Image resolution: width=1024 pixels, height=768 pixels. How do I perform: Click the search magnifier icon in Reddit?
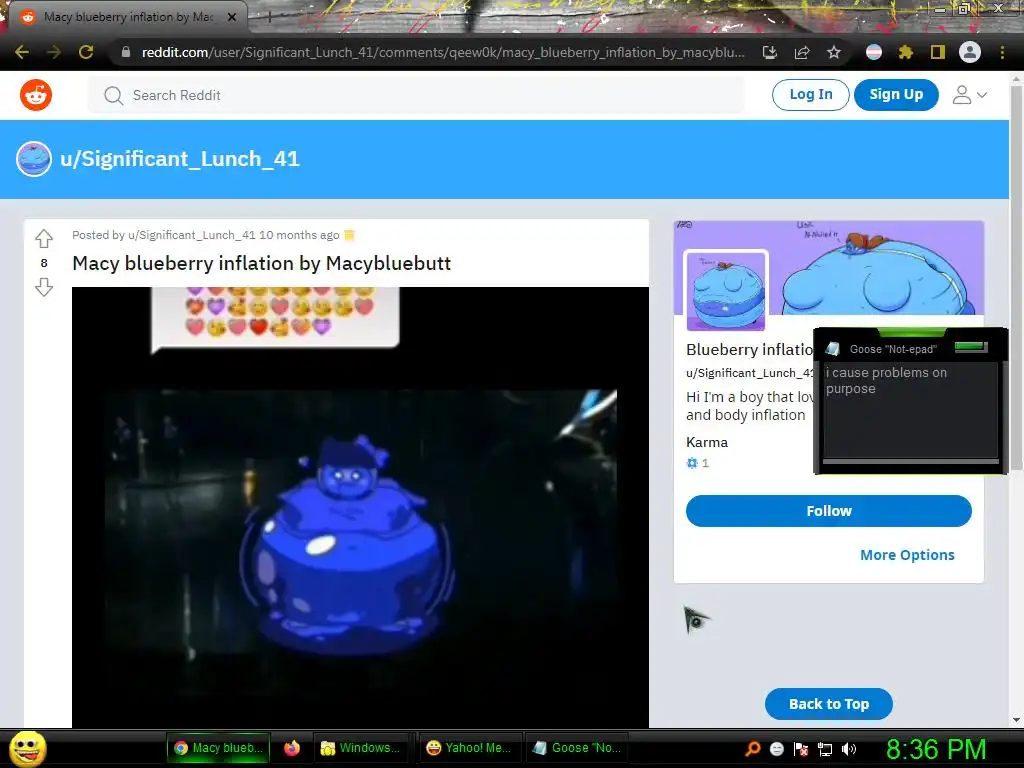click(x=114, y=95)
